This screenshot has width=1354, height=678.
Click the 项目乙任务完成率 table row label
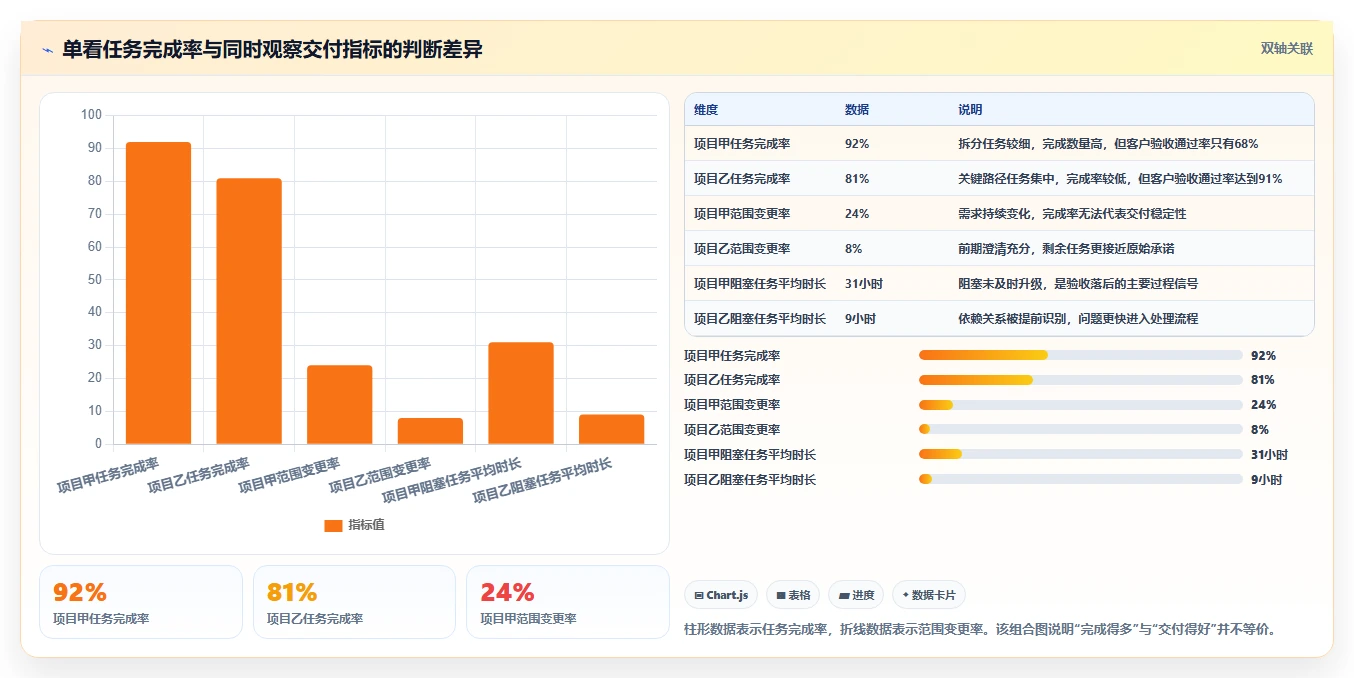click(x=742, y=179)
